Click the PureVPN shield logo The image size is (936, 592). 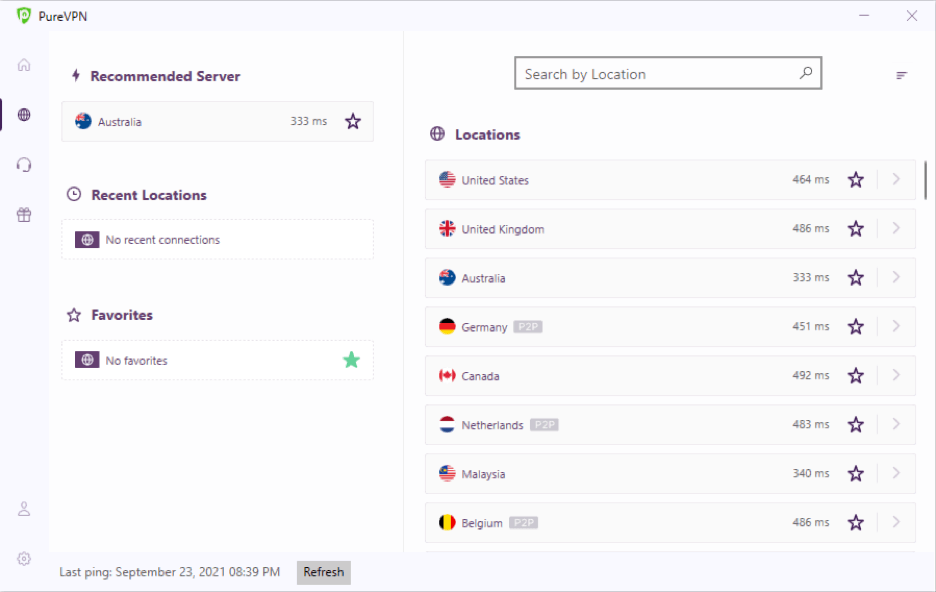(24, 16)
